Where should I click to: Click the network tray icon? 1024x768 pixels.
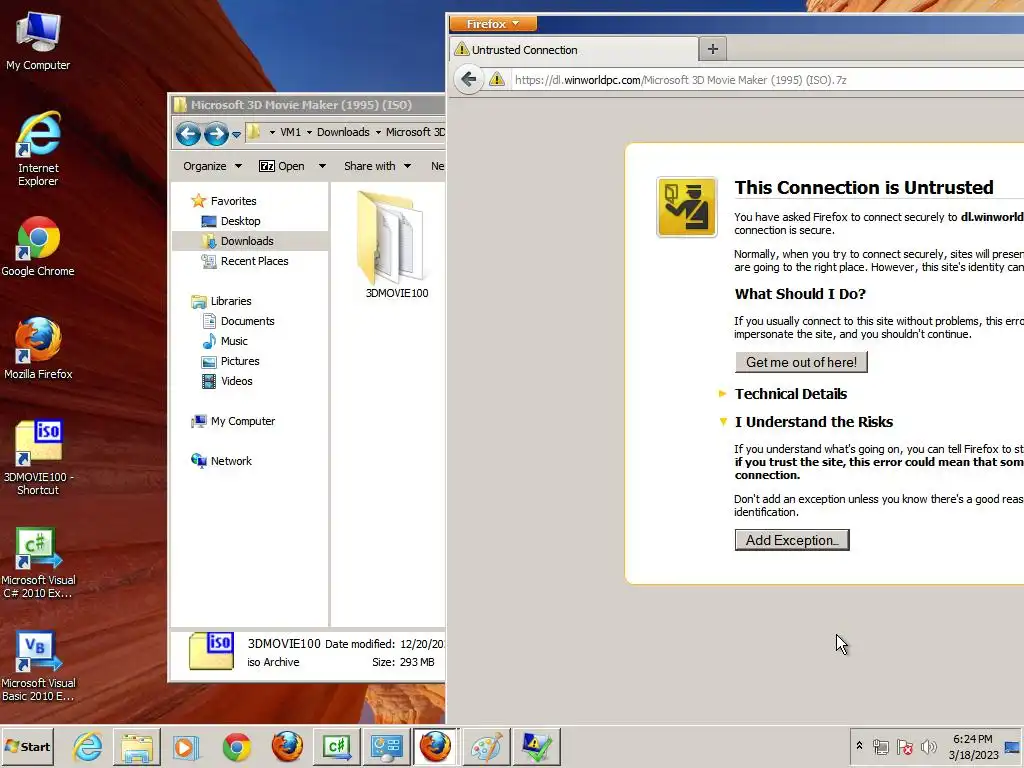click(x=881, y=746)
